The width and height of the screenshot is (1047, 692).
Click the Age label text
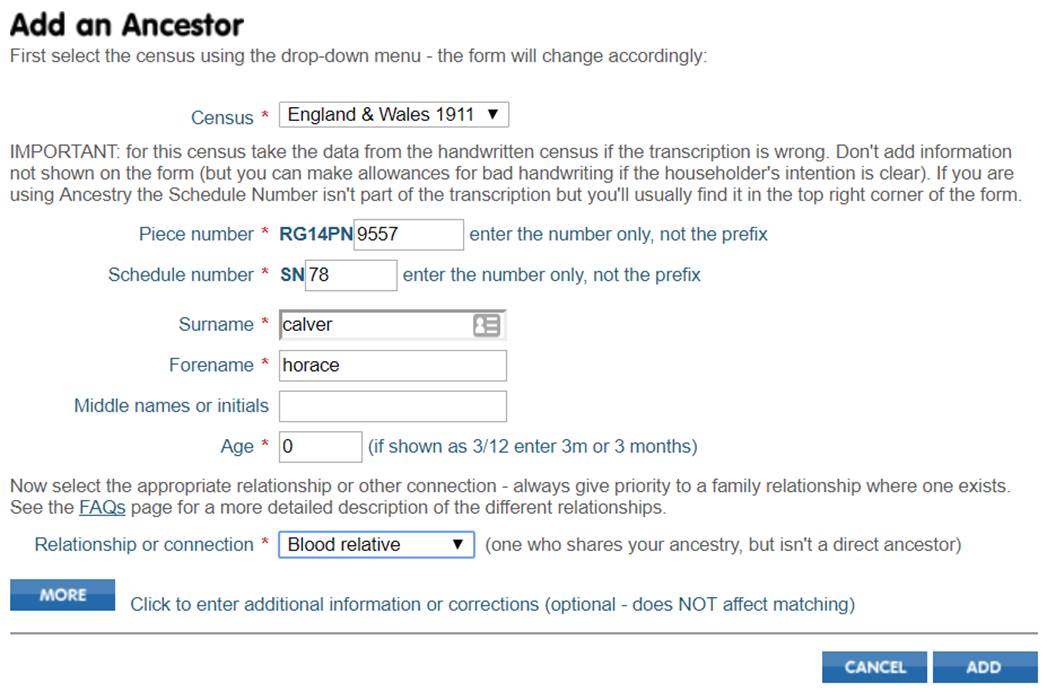click(237, 446)
